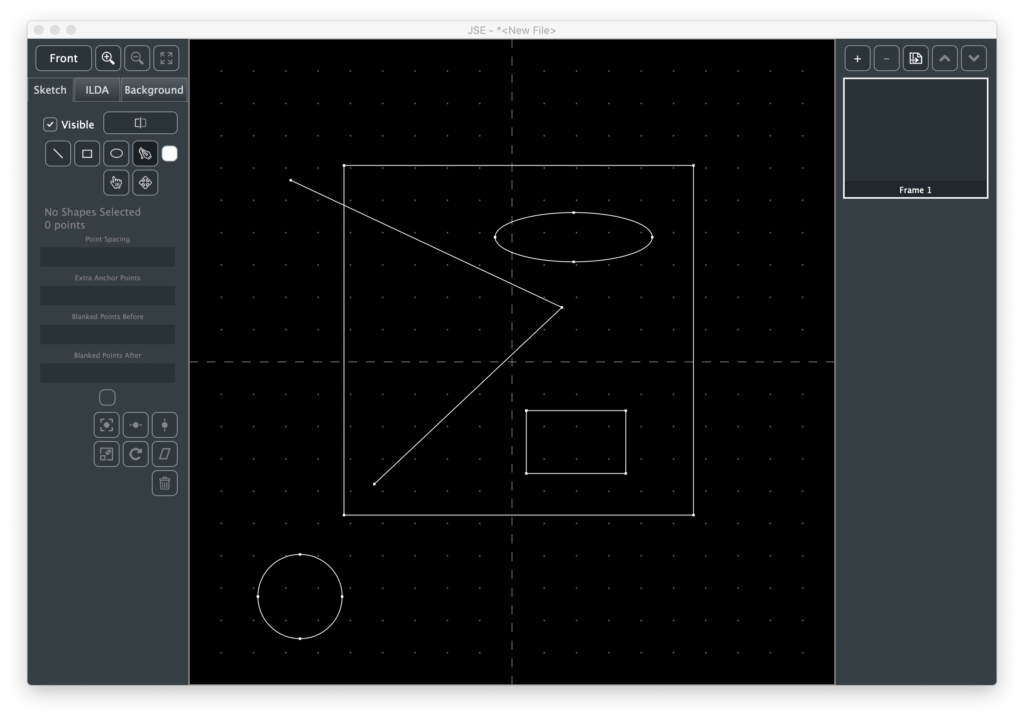Activate the hand pointer select tool
This screenshot has width=1024, height=719.
click(x=116, y=183)
